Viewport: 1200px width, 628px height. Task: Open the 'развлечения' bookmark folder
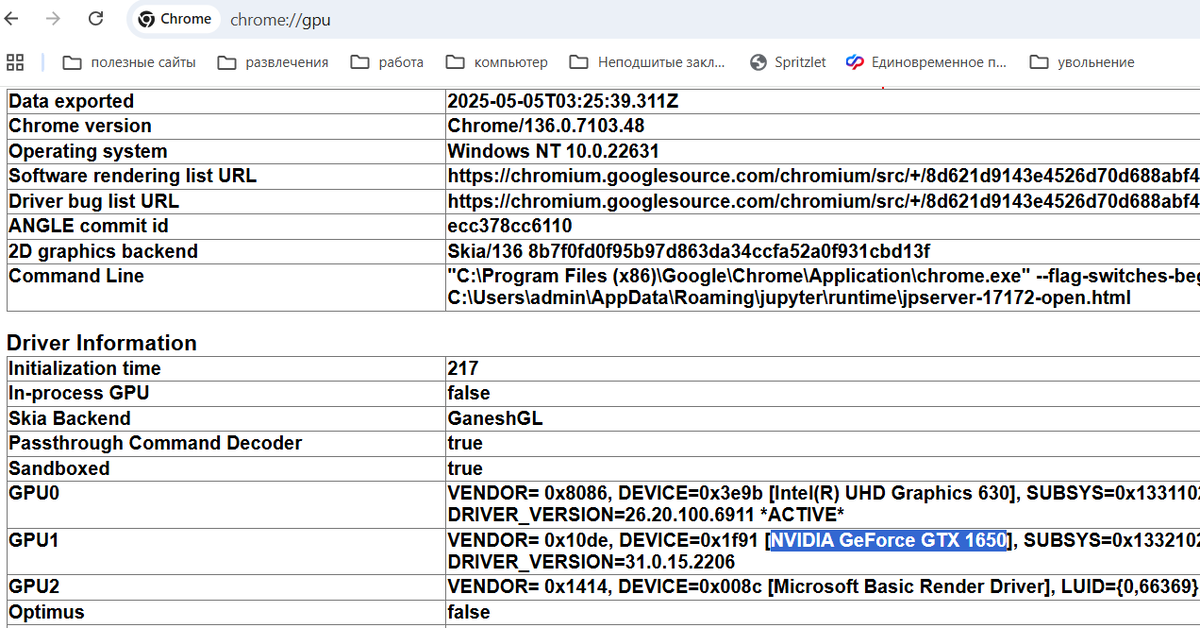273,62
